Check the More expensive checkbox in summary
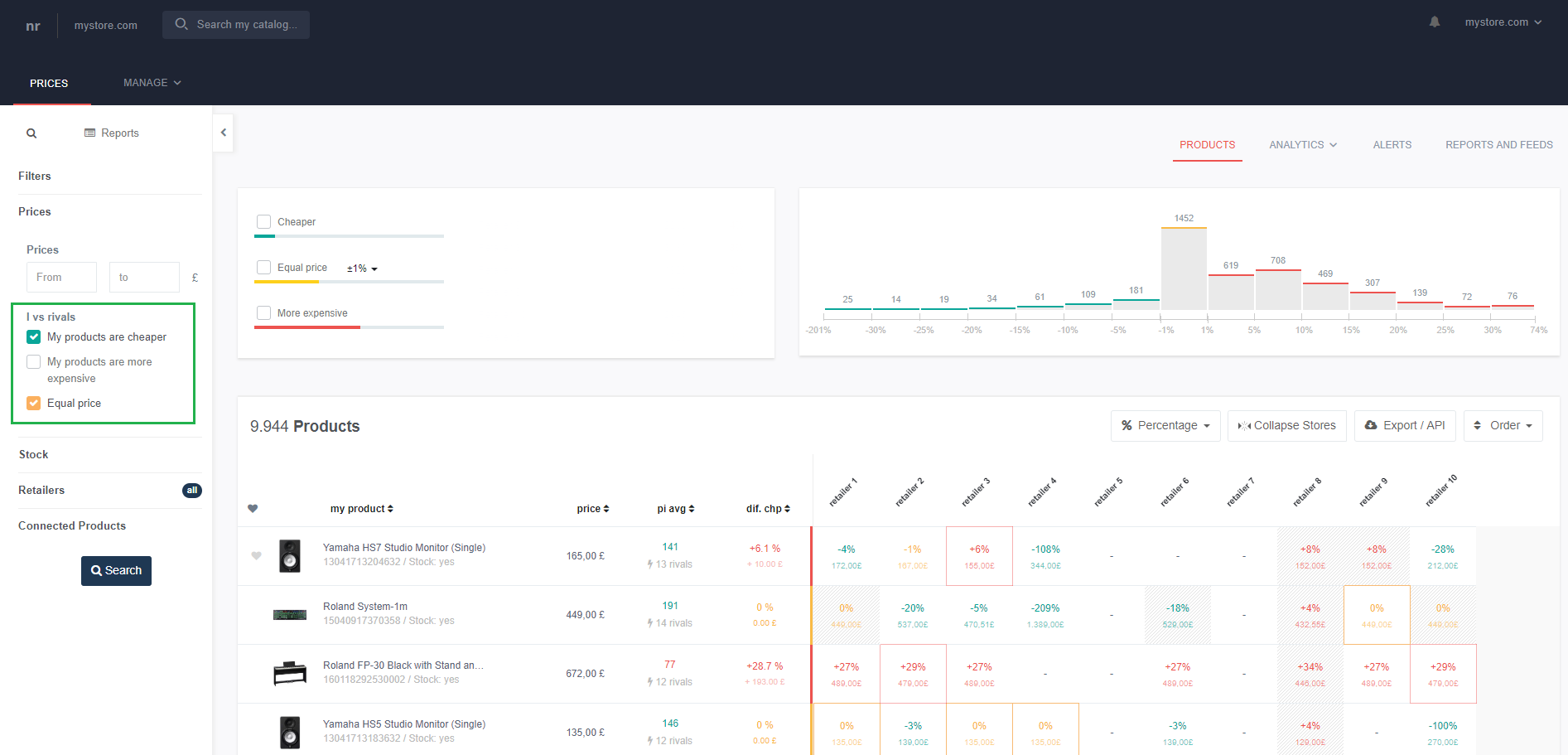 point(264,313)
